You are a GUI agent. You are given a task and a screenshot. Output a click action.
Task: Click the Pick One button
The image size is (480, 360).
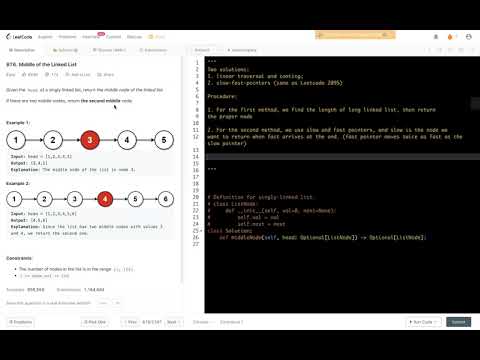pyautogui.click(x=95, y=322)
